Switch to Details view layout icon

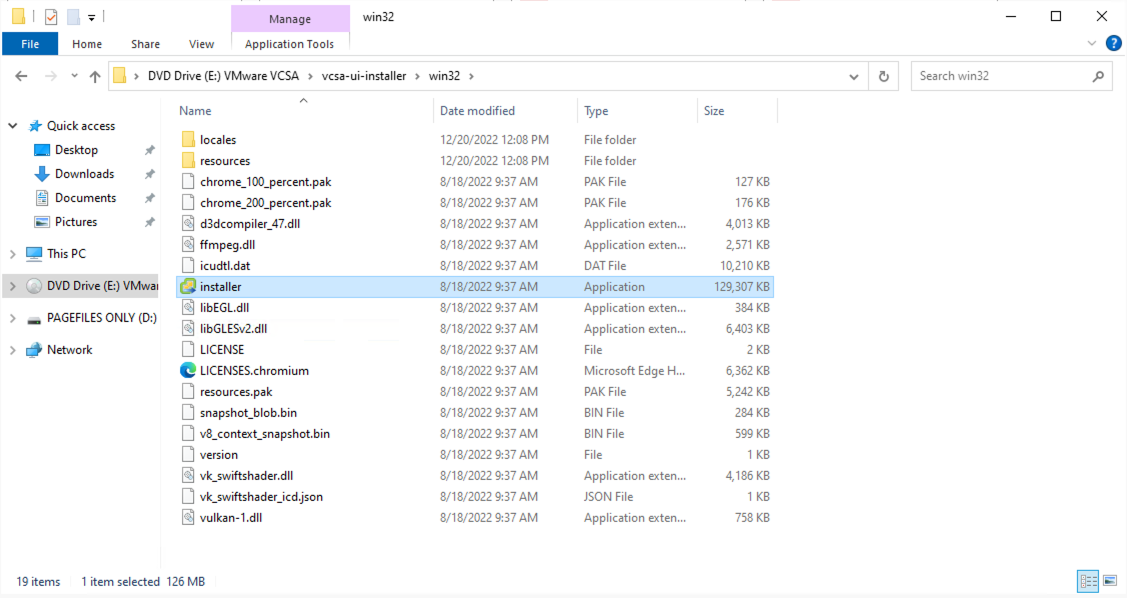pos(1087,581)
